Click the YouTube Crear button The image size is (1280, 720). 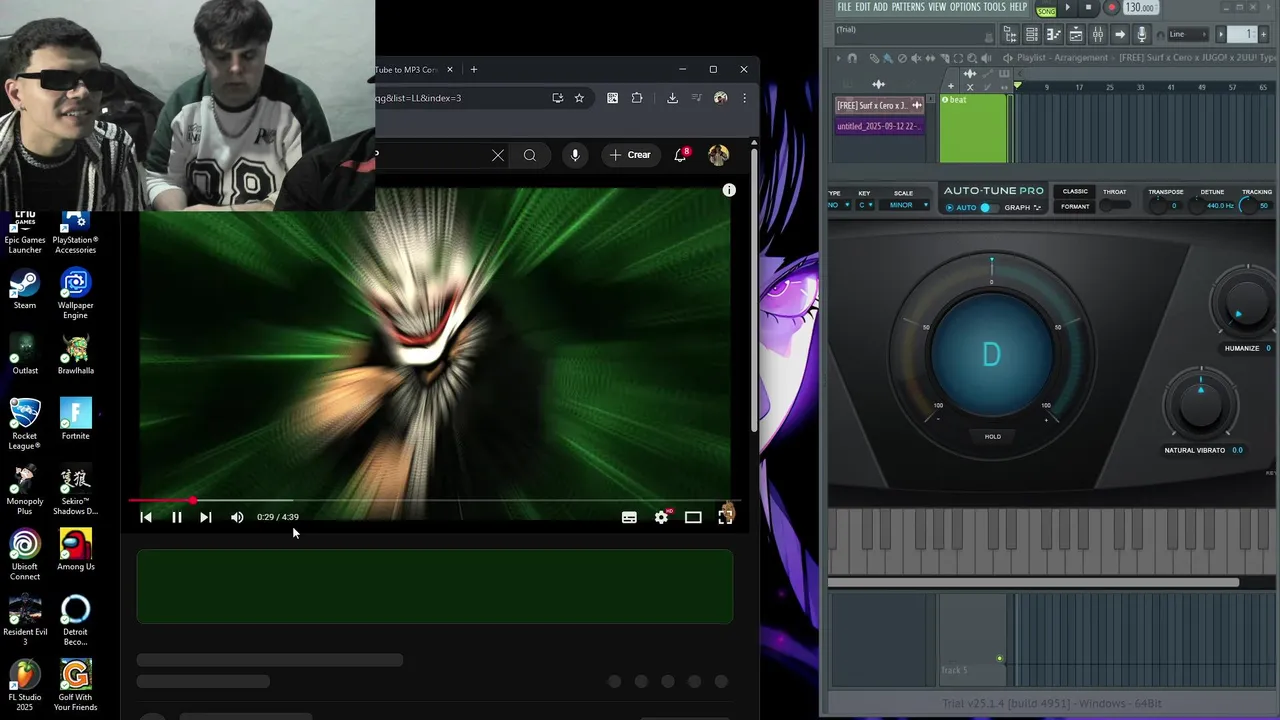tap(630, 155)
